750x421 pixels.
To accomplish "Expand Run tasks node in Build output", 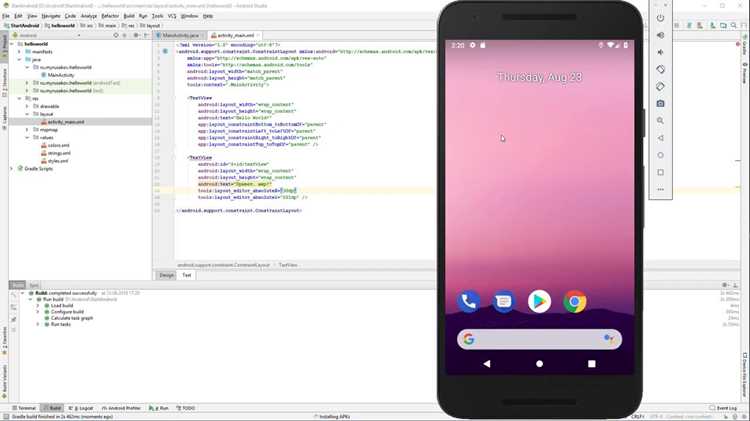I will pos(38,324).
